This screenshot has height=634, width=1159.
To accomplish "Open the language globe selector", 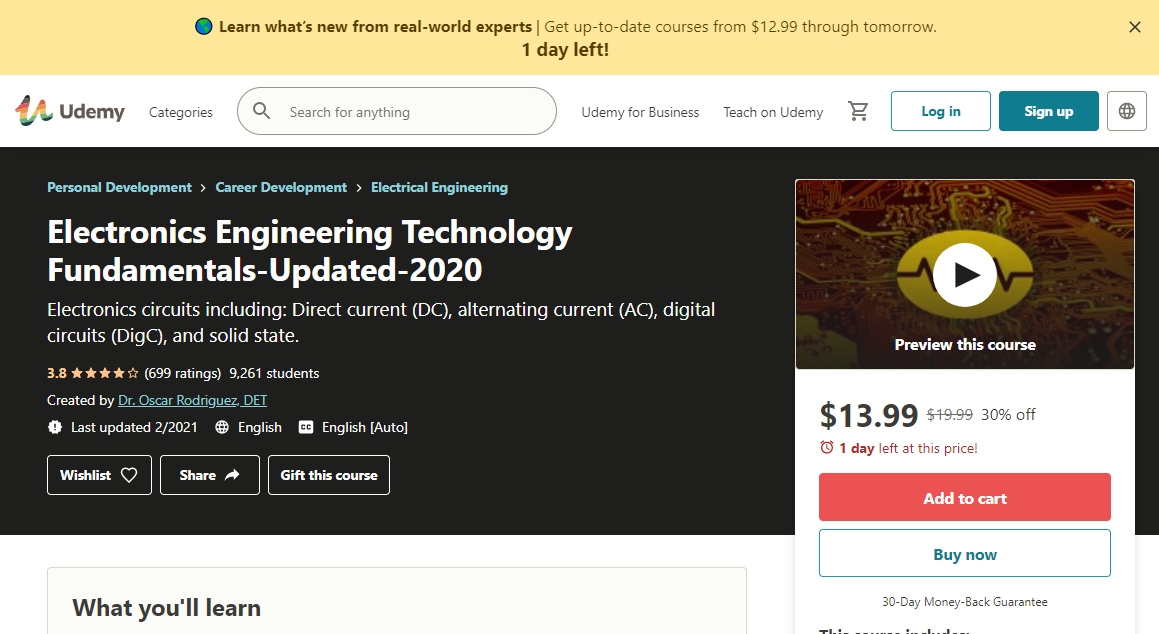I will [x=1127, y=111].
